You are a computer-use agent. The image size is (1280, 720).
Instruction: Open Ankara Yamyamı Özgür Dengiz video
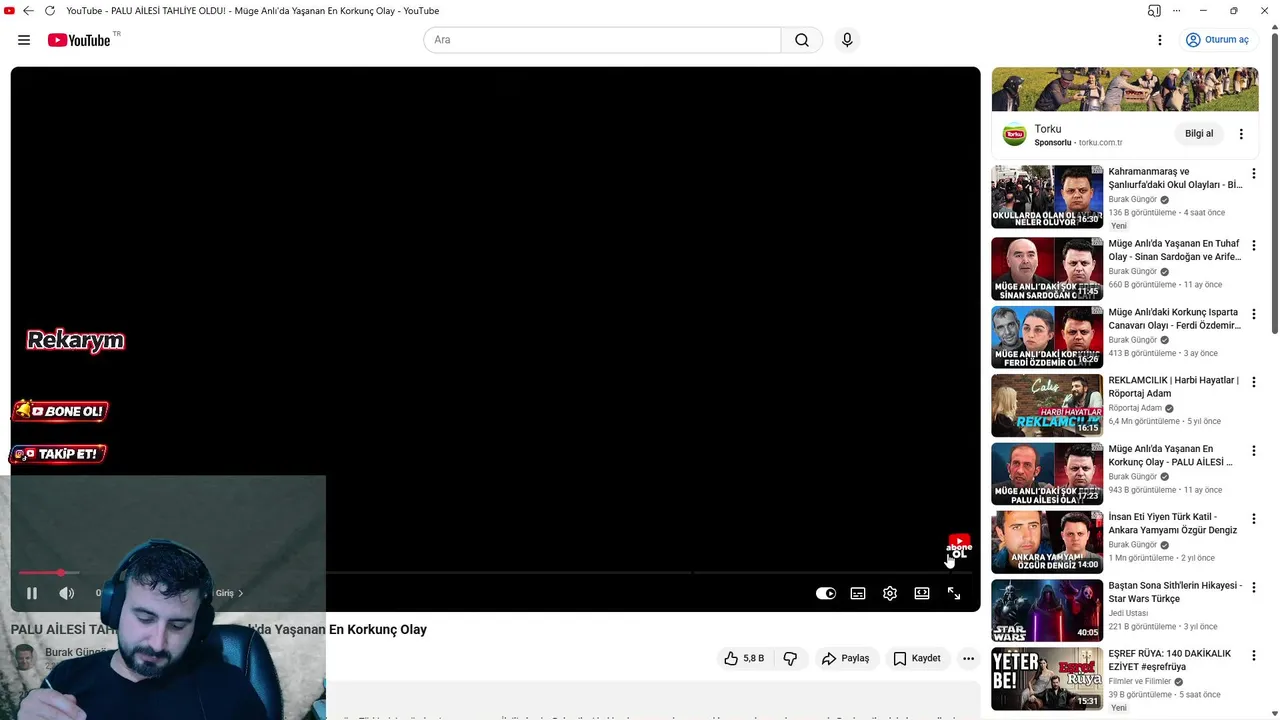(1173, 524)
